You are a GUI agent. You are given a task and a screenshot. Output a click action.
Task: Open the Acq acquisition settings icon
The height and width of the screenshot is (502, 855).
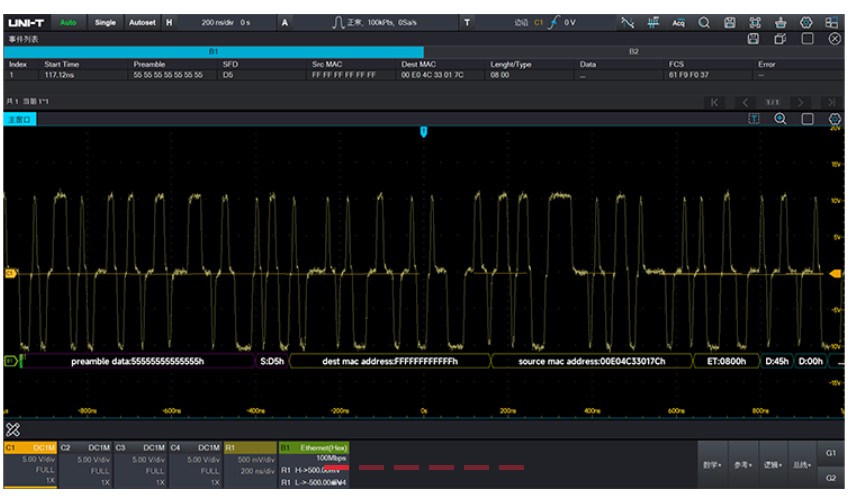(x=678, y=22)
